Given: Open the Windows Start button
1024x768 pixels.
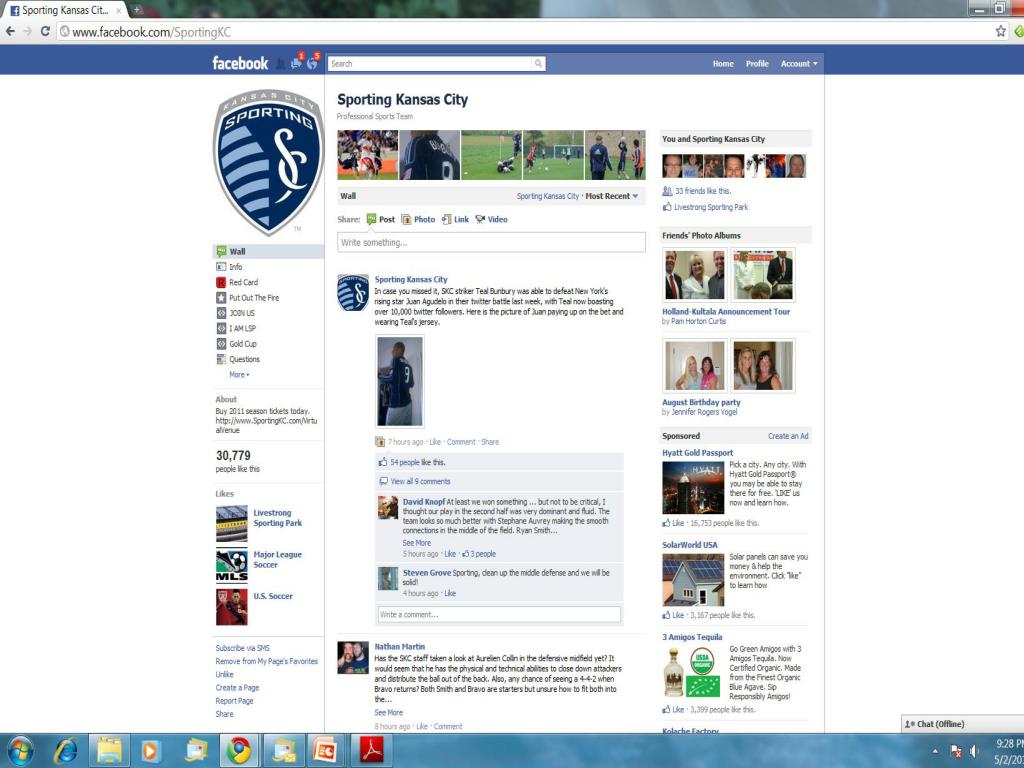Looking at the screenshot, I should 20,751.
